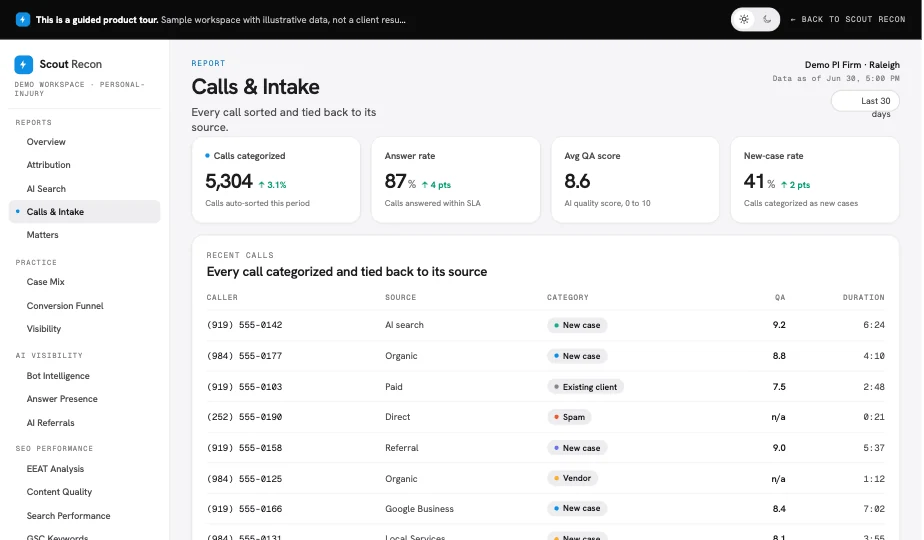
Task: Open EEAT Analysis
Action: (x=55, y=469)
